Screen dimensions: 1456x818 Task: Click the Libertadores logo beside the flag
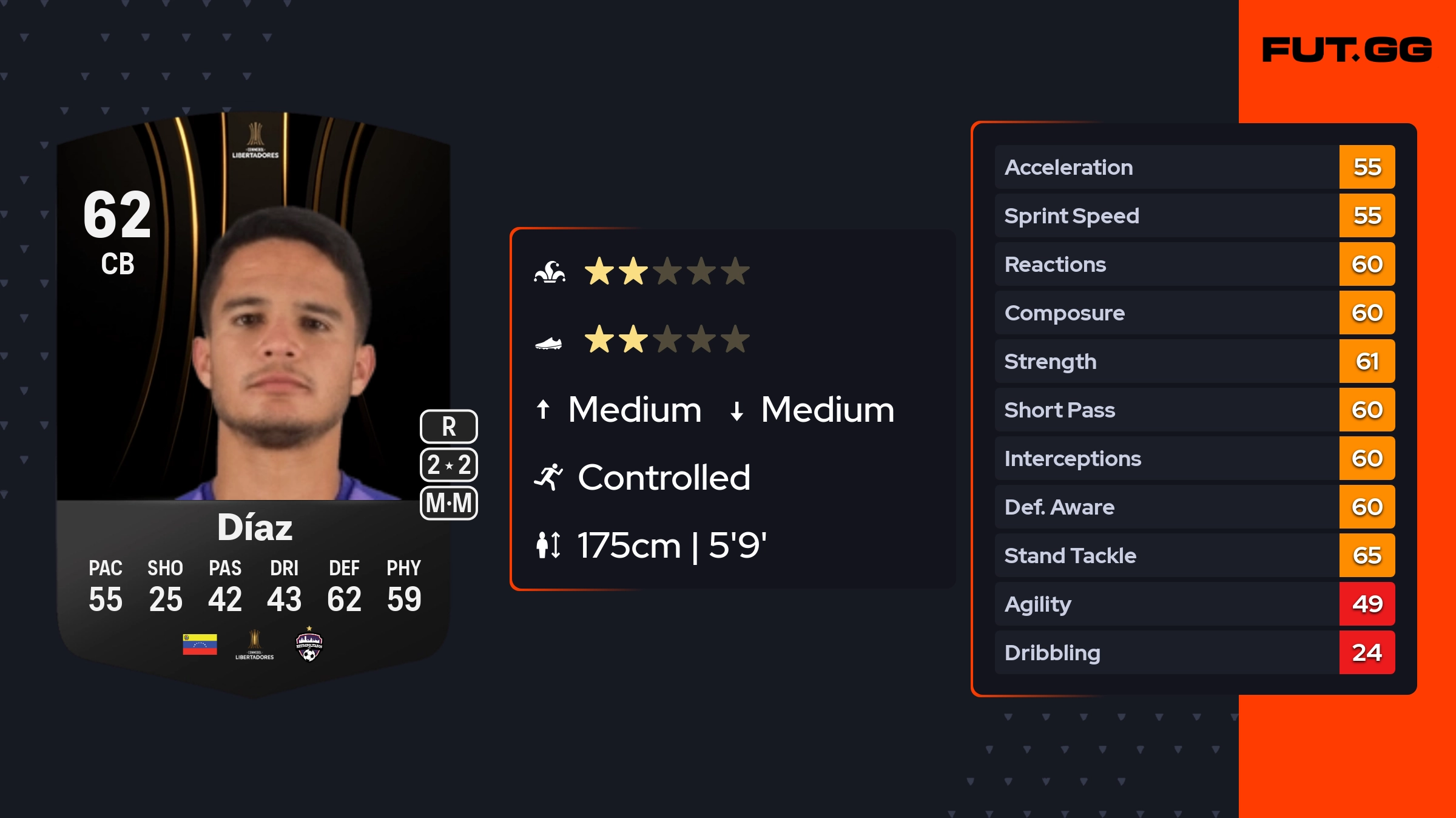pos(255,645)
